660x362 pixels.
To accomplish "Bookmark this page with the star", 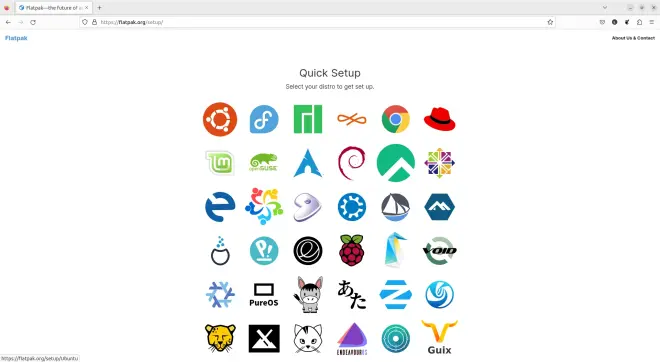I will point(550,22).
